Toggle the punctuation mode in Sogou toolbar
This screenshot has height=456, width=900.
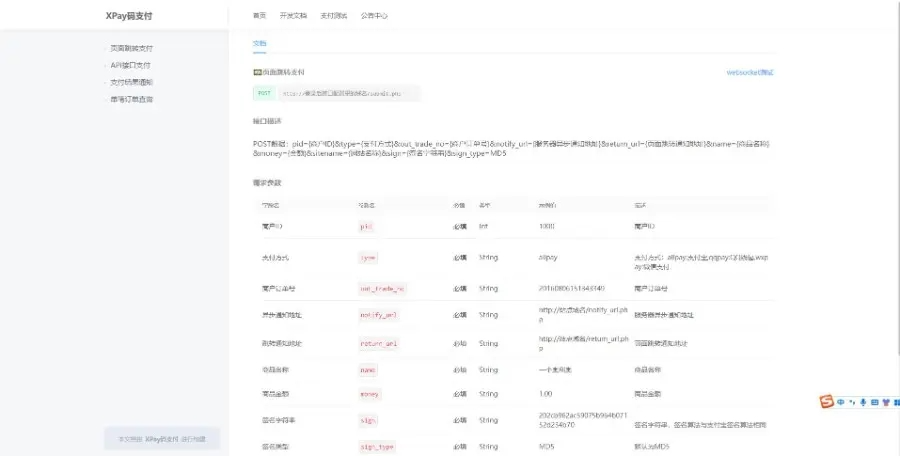(x=852, y=403)
